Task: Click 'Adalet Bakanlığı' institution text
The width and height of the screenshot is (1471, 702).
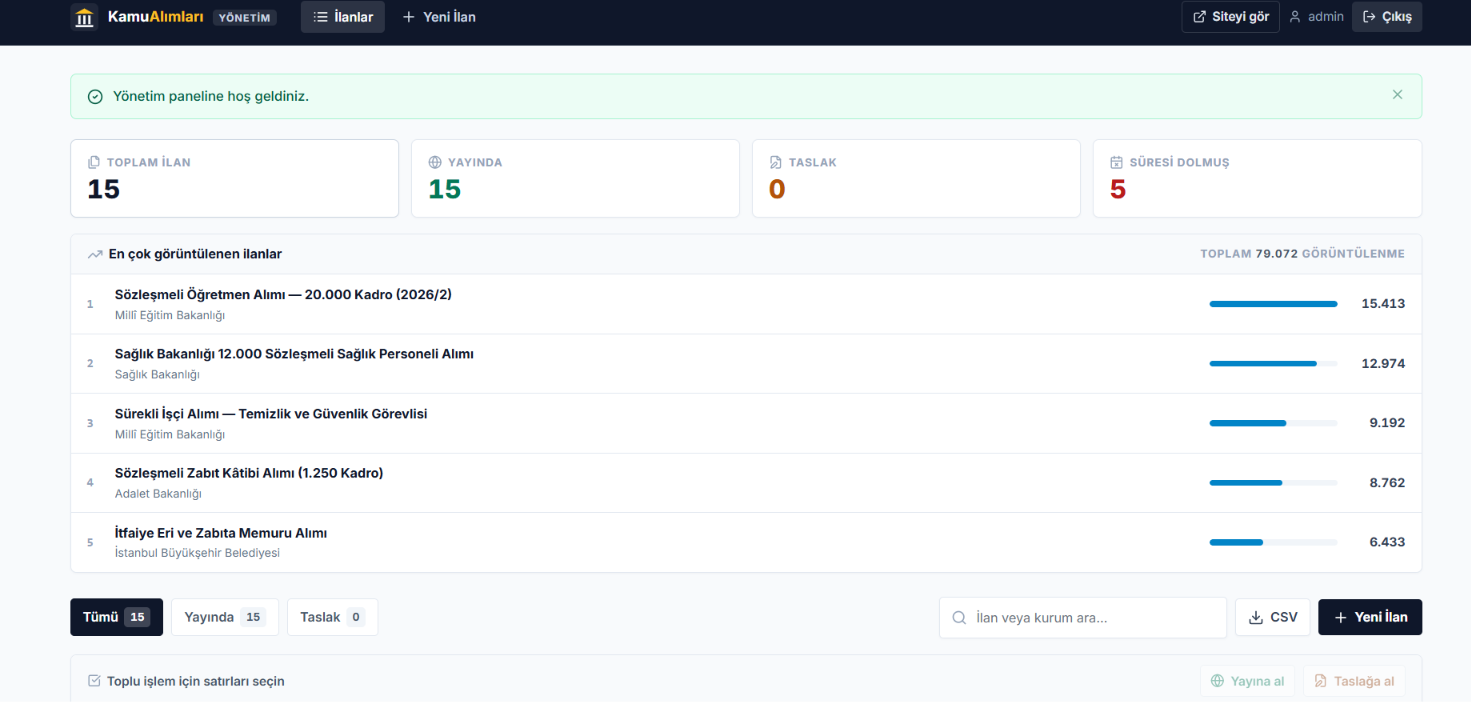Action: tap(158, 494)
